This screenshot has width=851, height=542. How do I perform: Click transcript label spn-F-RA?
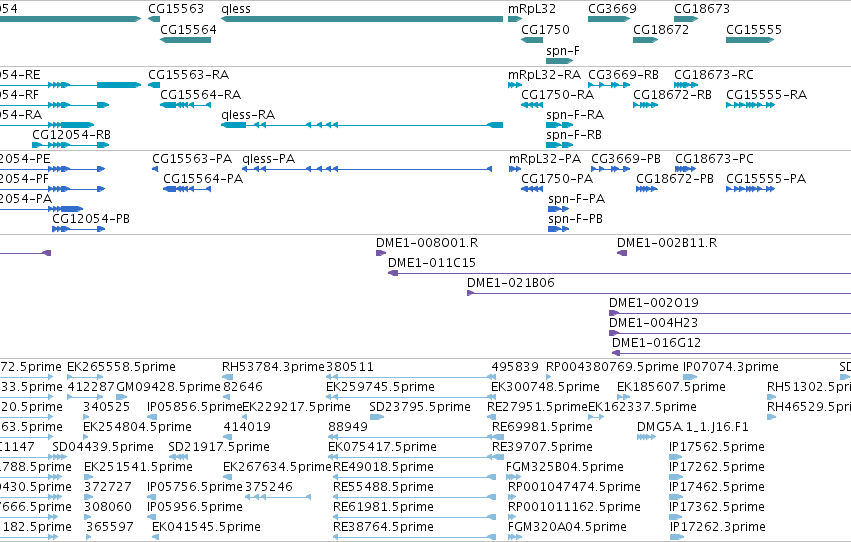tap(575, 114)
